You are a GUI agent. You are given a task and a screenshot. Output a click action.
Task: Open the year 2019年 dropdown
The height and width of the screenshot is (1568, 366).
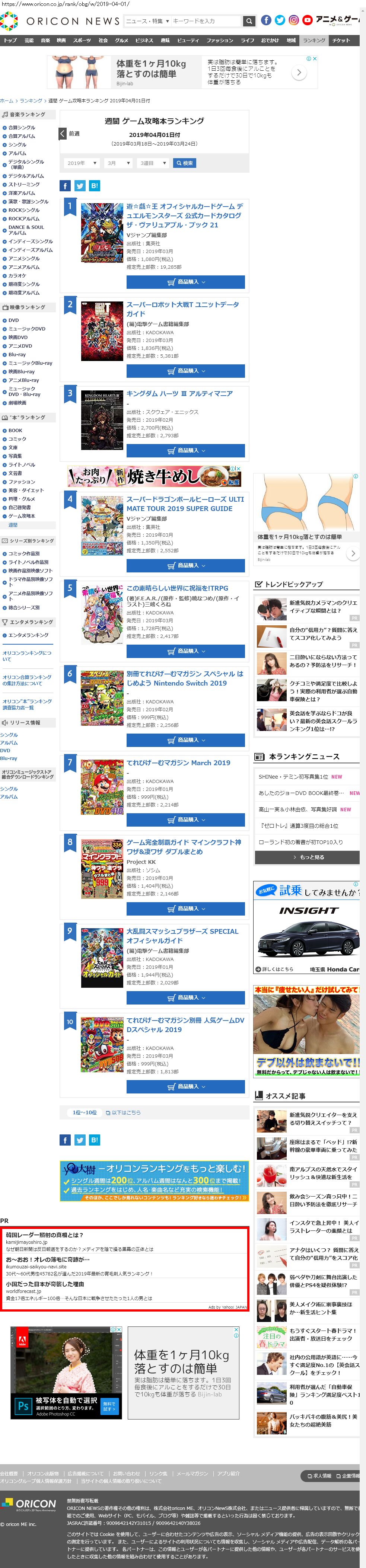[x=82, y=163]
